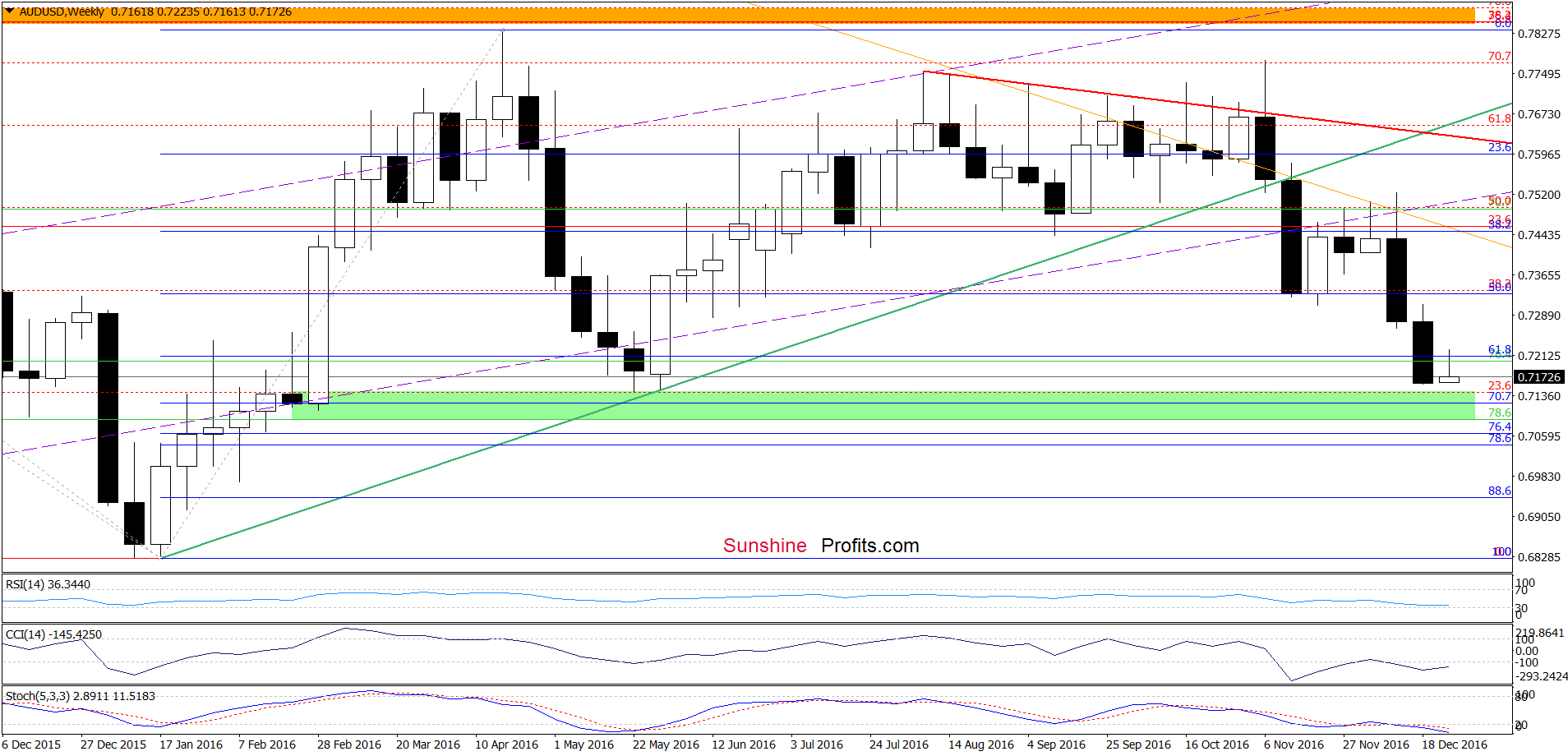1568x756 pixels.
Task: Select the RSI(14) 36.3440 indicator label
Action: 48,584
